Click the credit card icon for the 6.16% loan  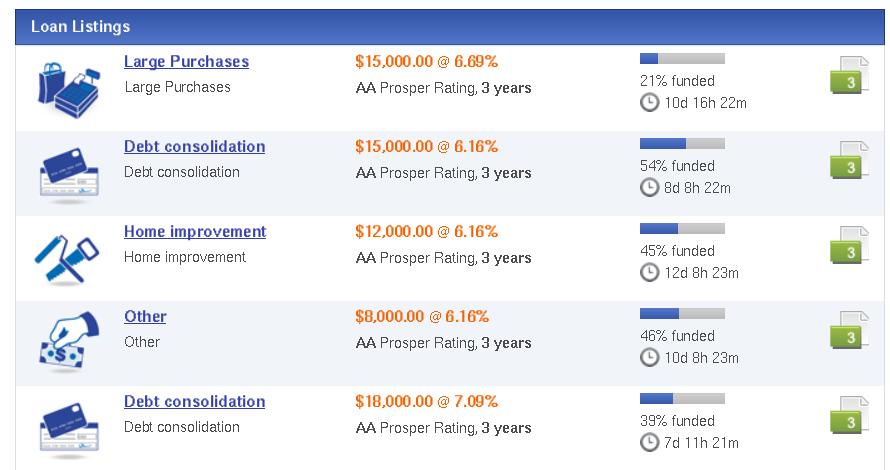click(69, 175)
